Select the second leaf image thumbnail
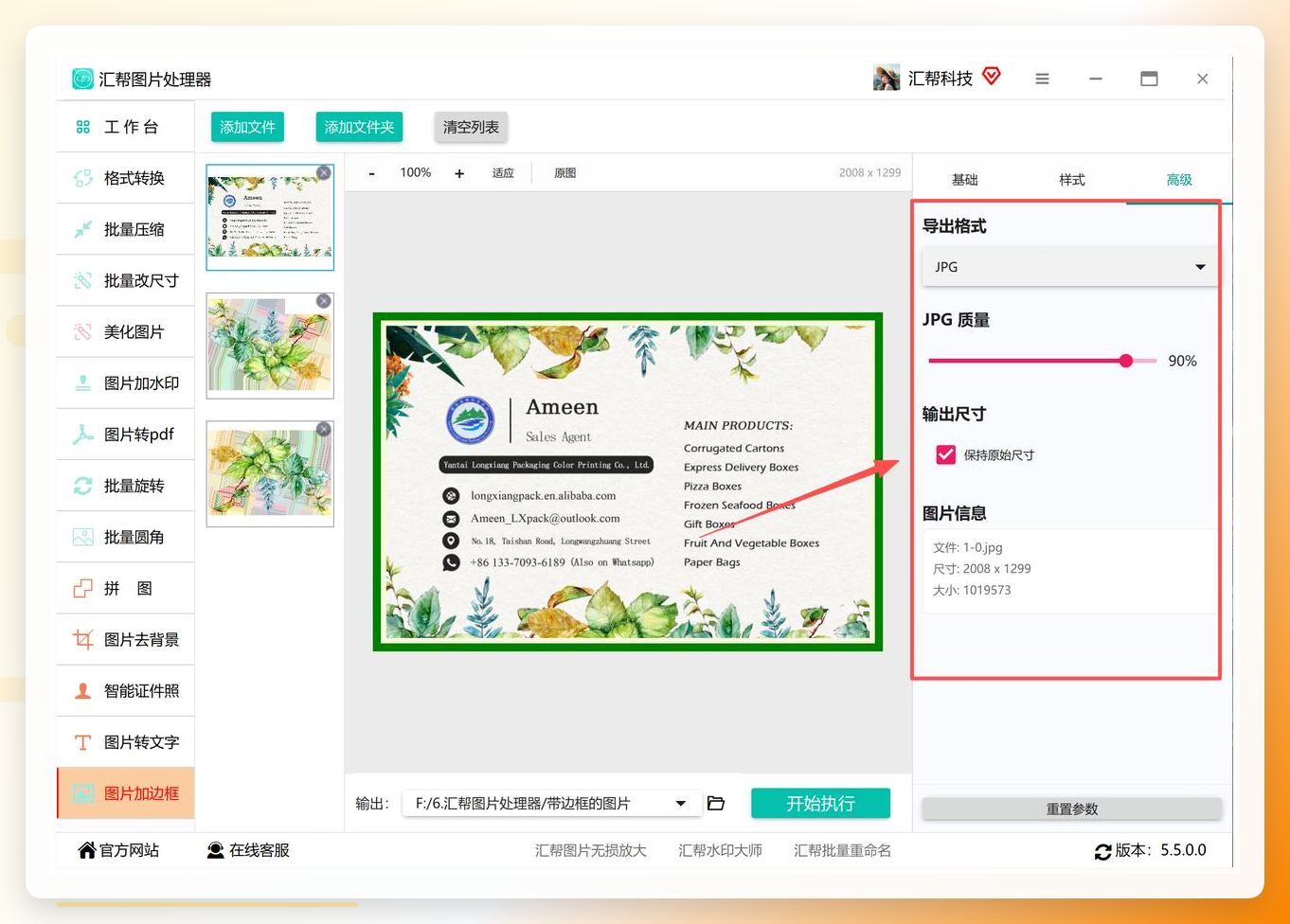The height and width of the screenshot is (924, 1290). [270, 346]
